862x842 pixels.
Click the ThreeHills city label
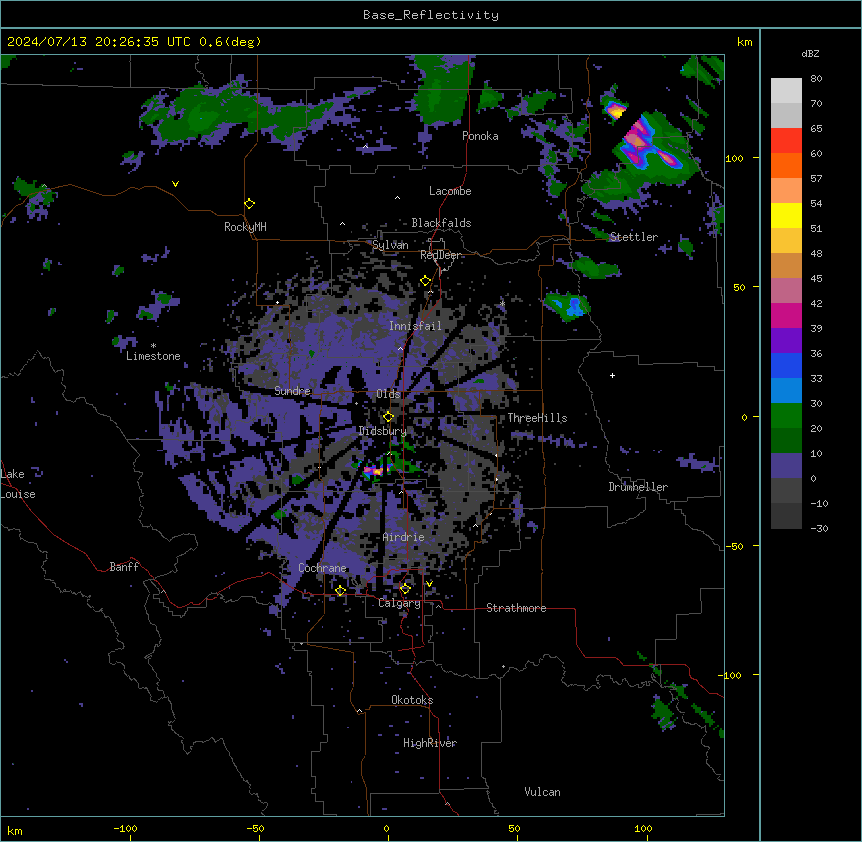[537, 418]
